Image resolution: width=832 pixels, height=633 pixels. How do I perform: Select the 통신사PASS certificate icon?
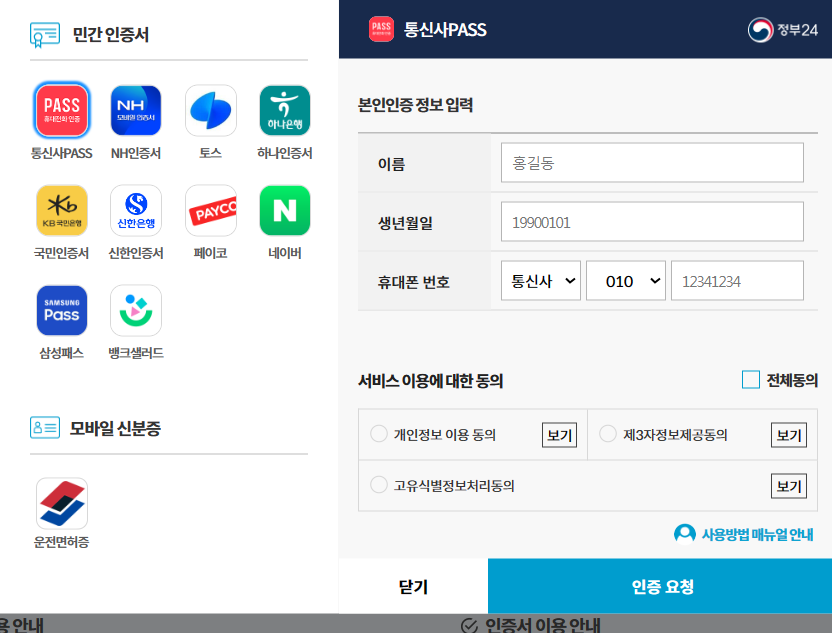pyautogui.click(x=62, y=110)
